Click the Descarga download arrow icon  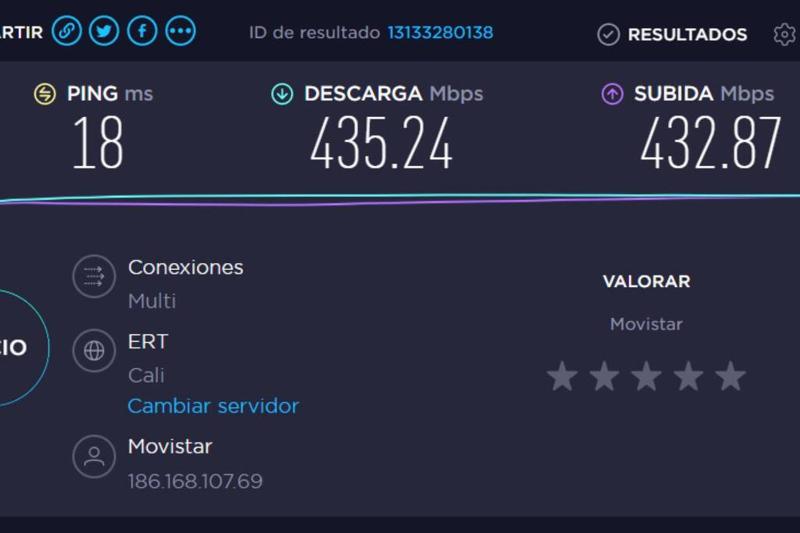click(x=282, y=94)
